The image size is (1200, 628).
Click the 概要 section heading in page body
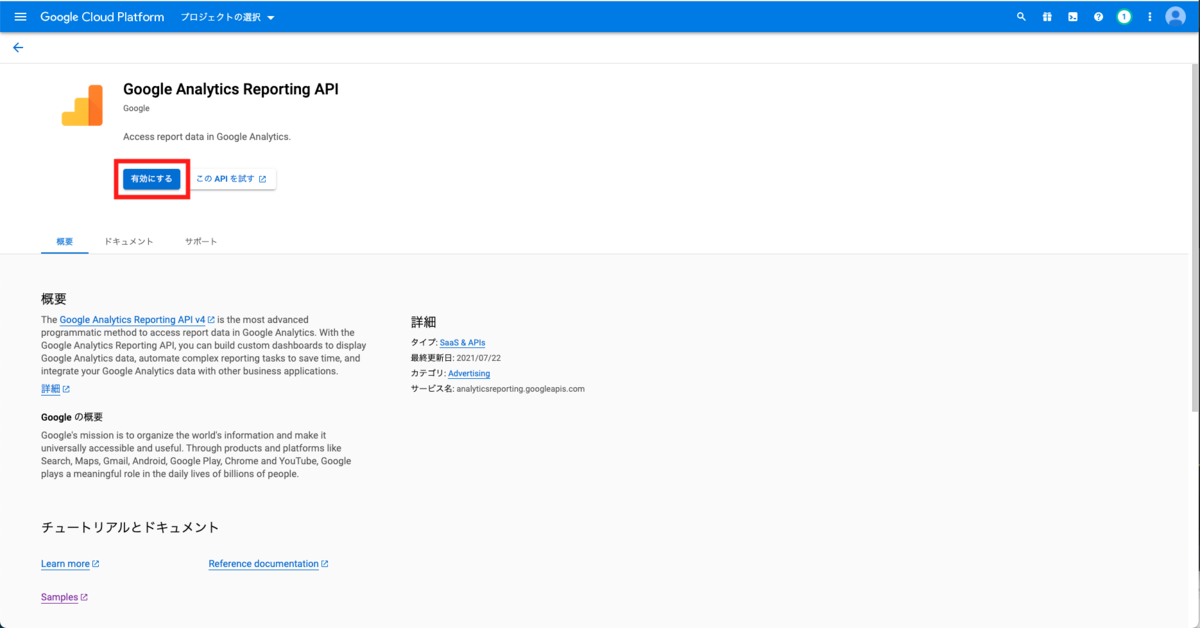[x=54, y=299]
